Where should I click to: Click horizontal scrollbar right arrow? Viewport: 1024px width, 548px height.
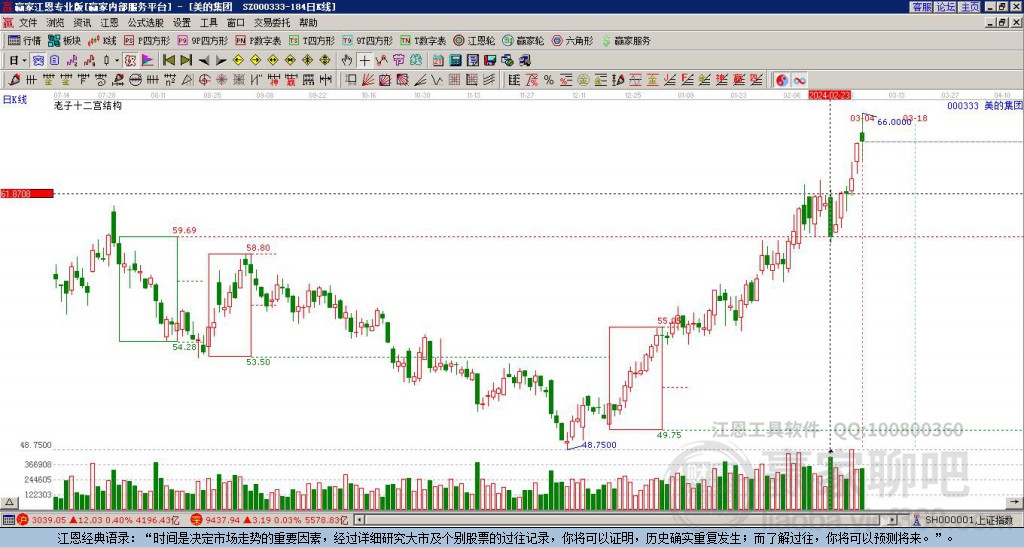click(893, 520)
